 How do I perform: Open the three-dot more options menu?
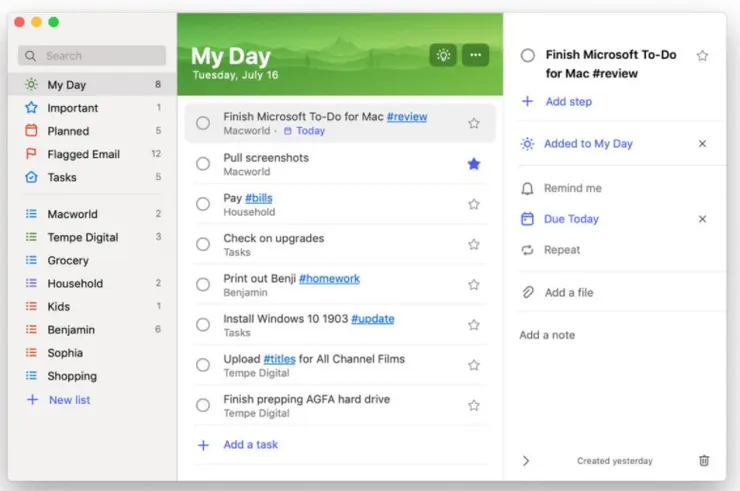475,55
